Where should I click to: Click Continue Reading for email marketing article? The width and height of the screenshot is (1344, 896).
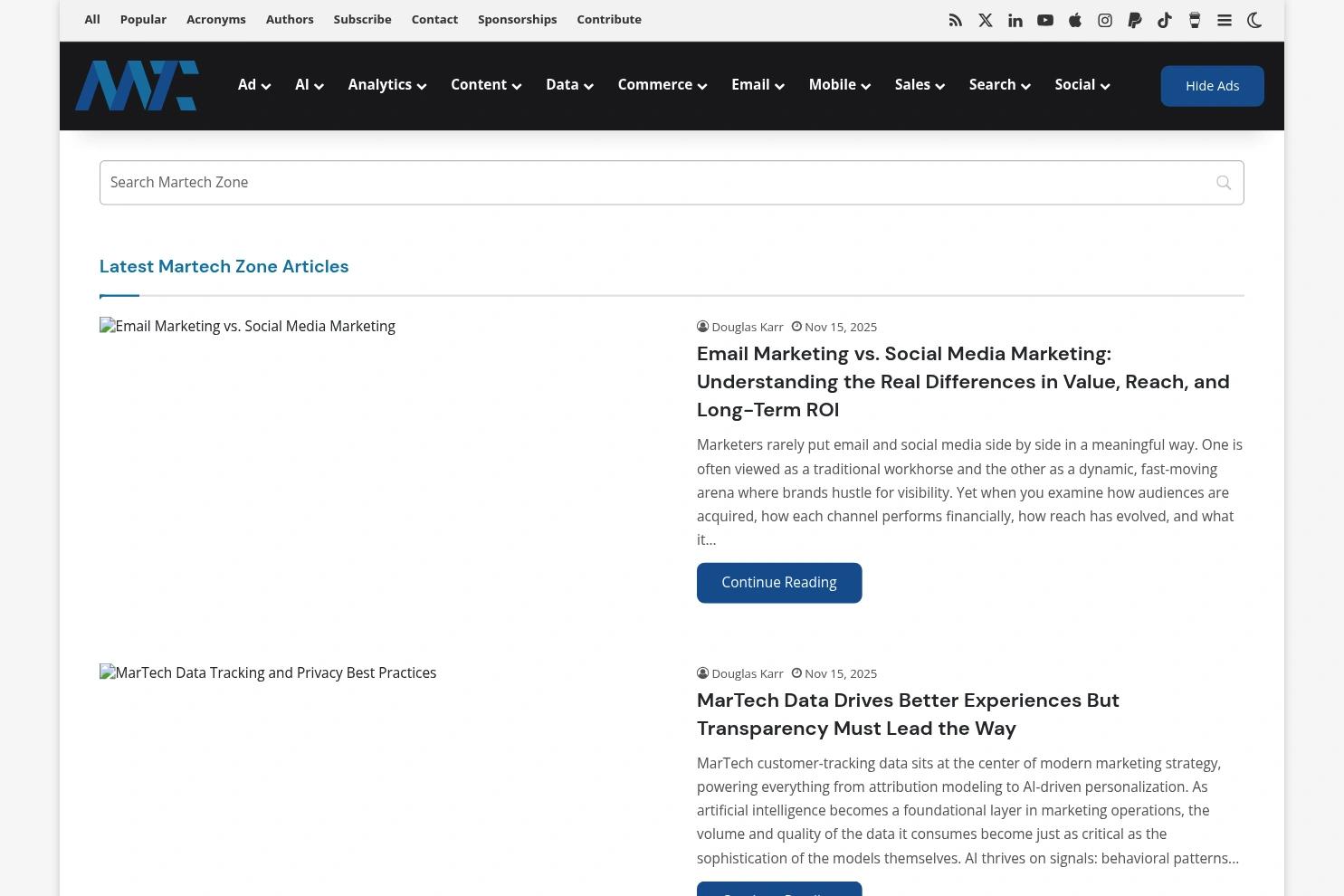point(778,583)
